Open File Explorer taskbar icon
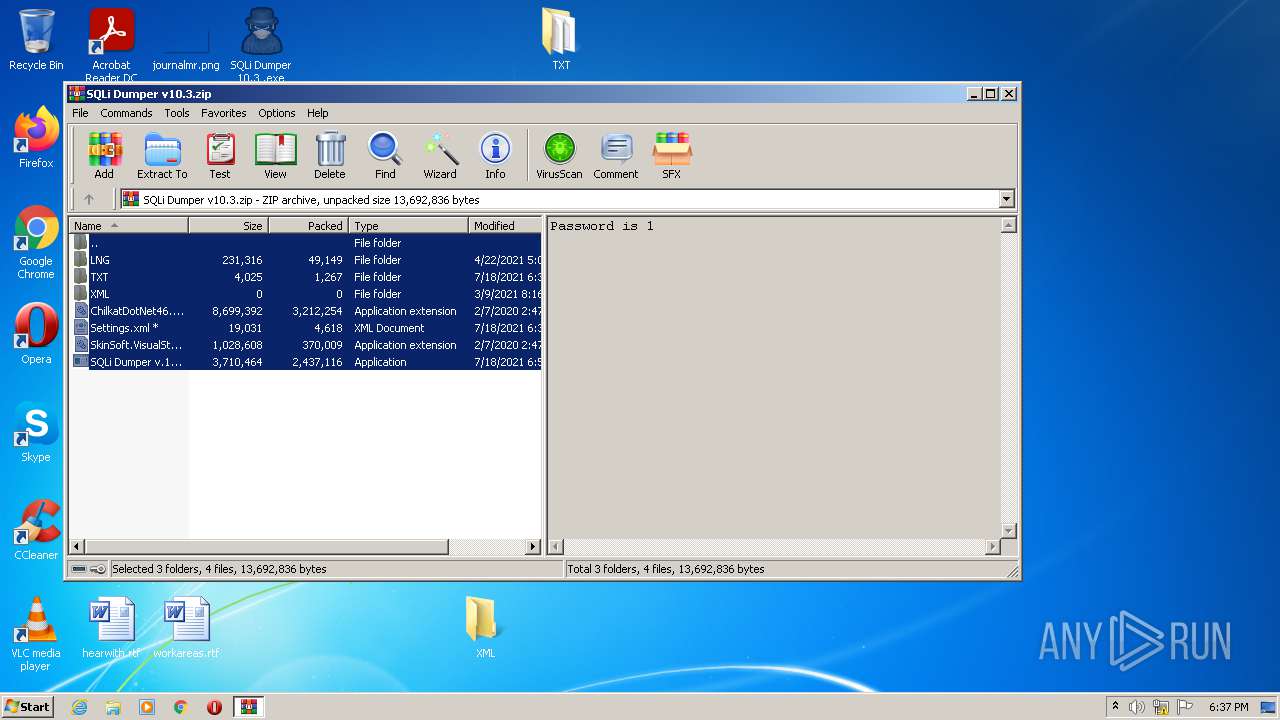Screen dimensions: 1280x720 [113, 707]
